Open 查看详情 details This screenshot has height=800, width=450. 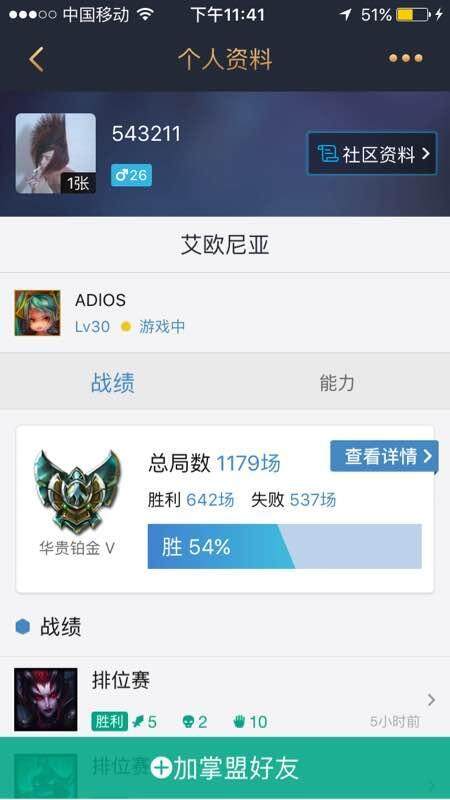pos(384,456)
